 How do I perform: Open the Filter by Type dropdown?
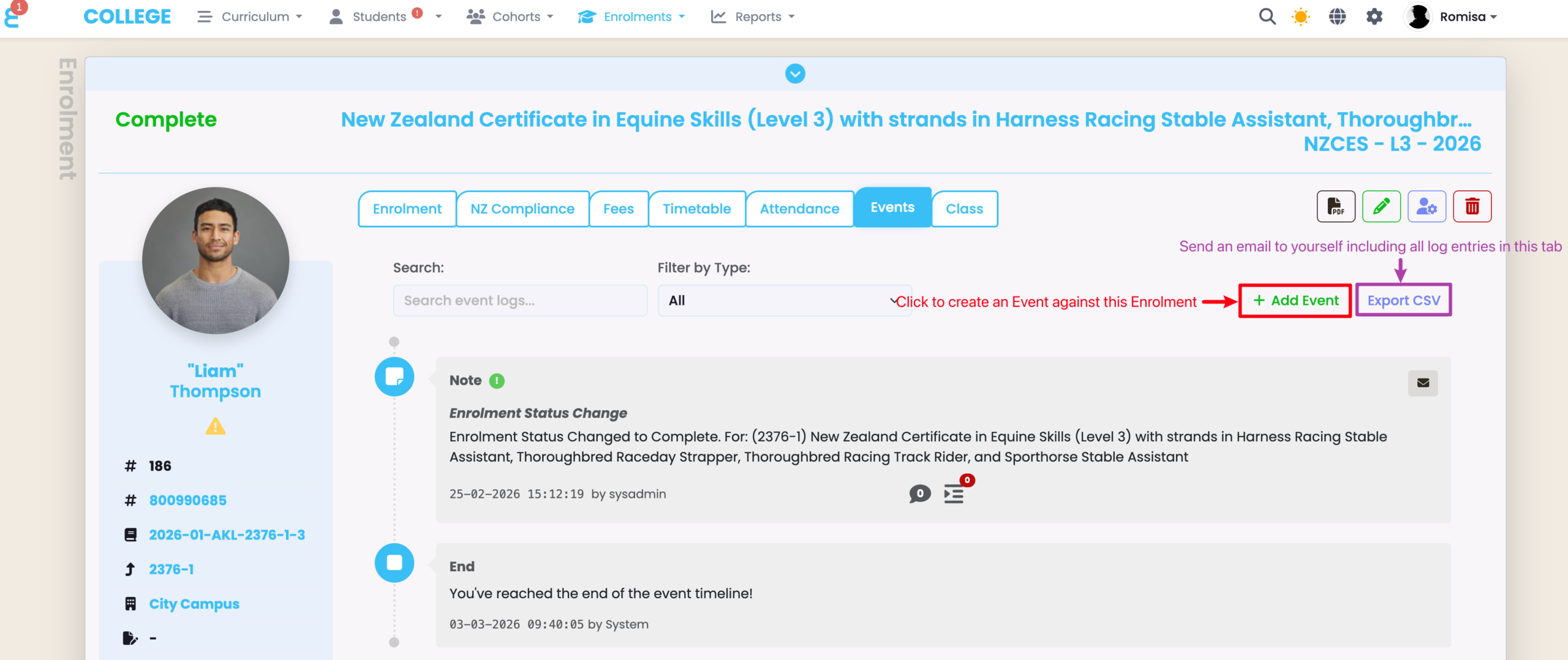pos(784,301)
